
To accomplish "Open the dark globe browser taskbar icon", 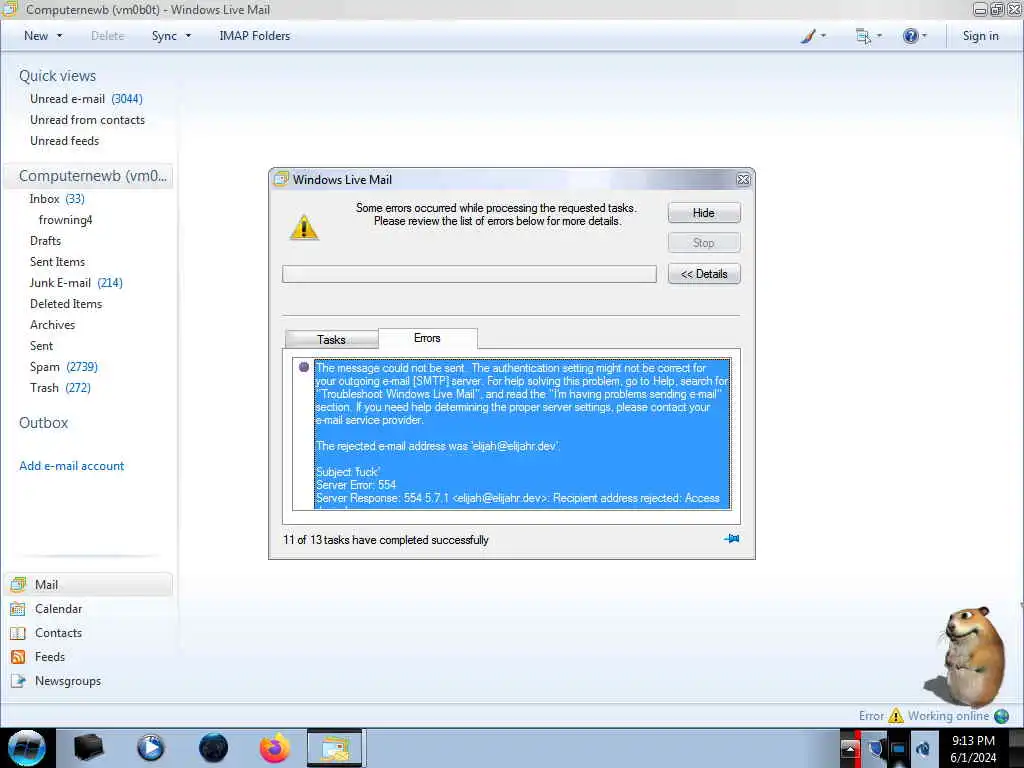I will point(214,748).
